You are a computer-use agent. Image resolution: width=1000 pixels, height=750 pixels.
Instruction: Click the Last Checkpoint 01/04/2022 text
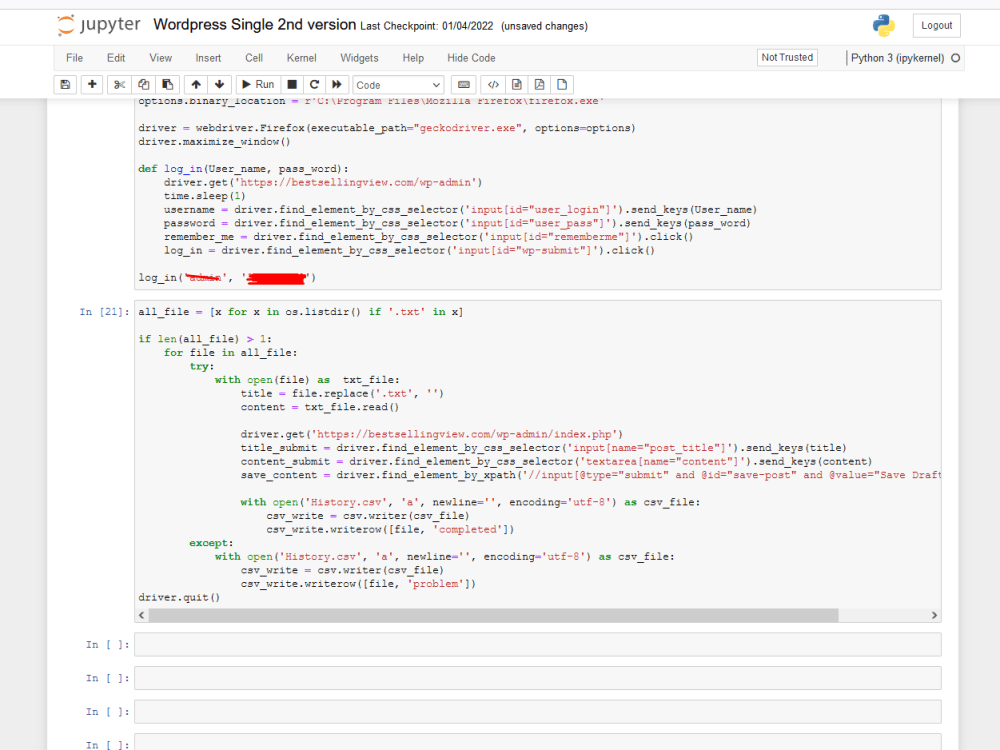427,26
